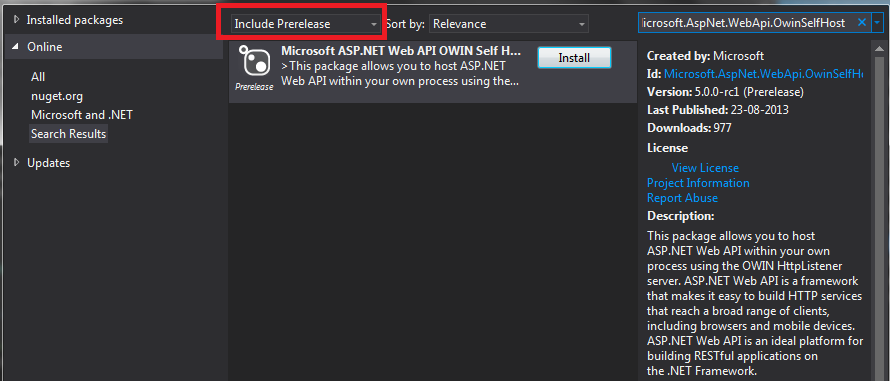Click the details pane vertical scrollbar

[x=878, y=210]
